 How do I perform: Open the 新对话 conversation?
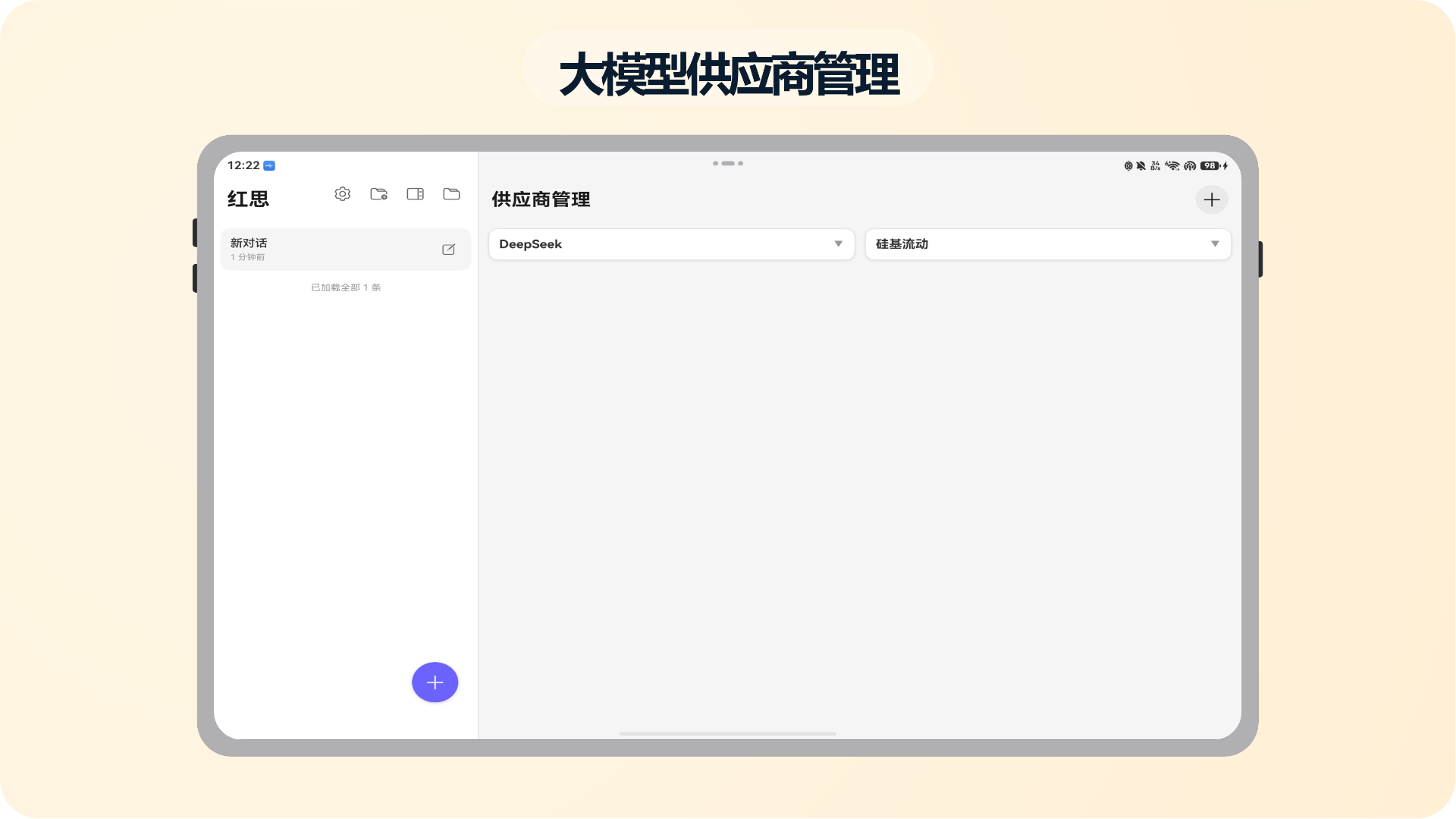click(x=346, y=249)
